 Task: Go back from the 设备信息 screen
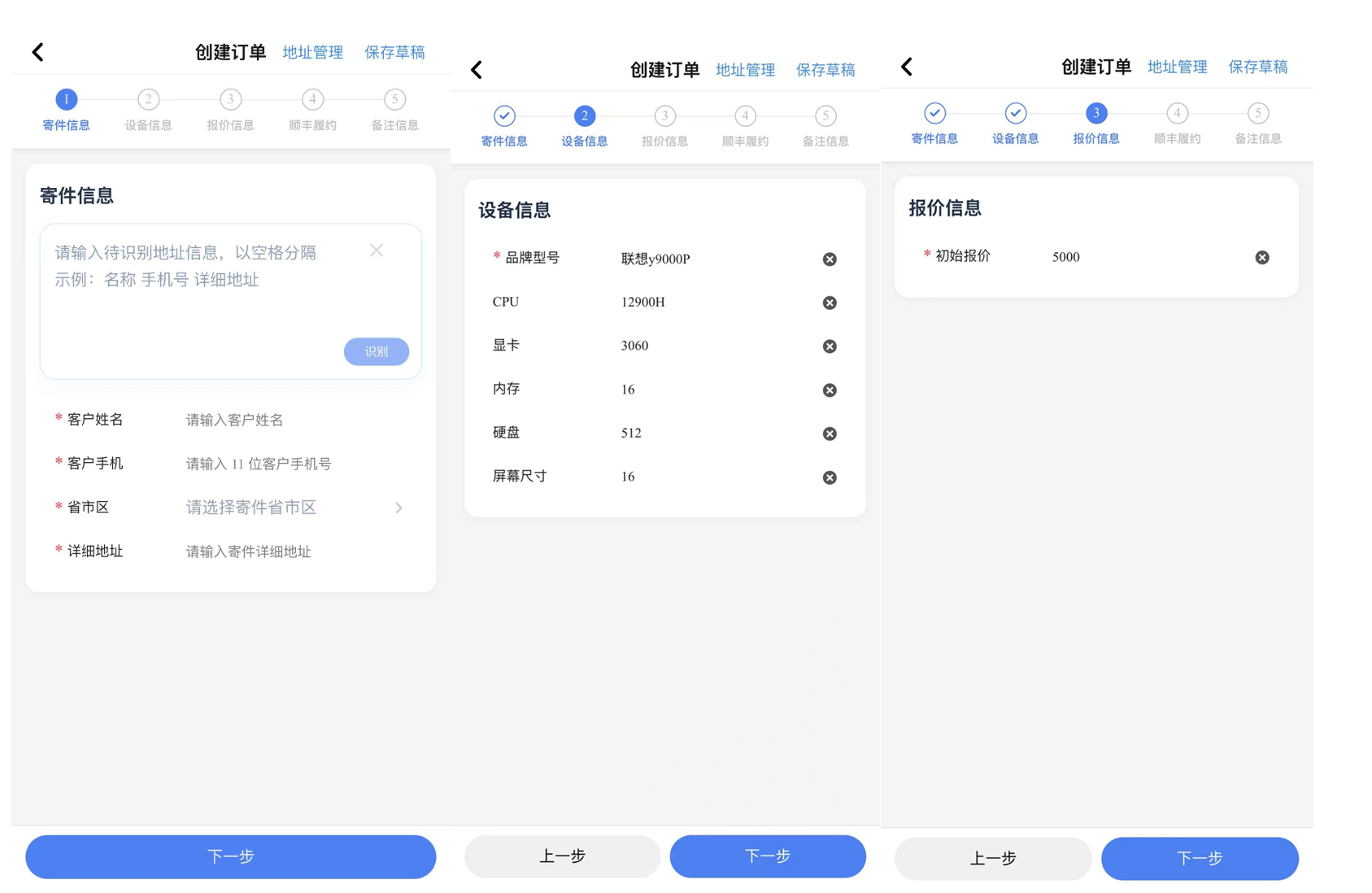coord(477,70)
